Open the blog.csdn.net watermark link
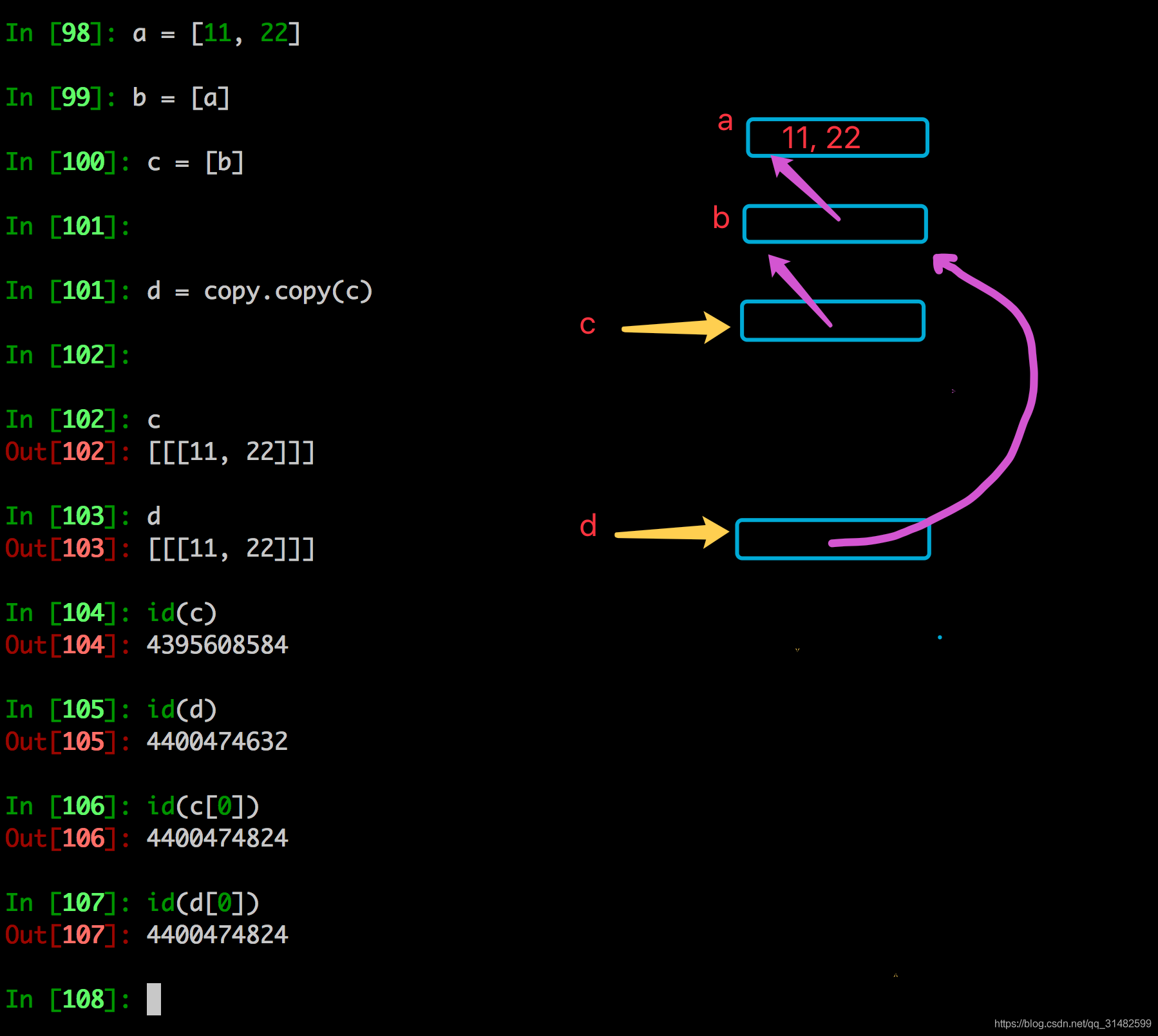The height and width of the screenshot is (1036, 1158). pyautogui.click(x=1072, y=1024)
